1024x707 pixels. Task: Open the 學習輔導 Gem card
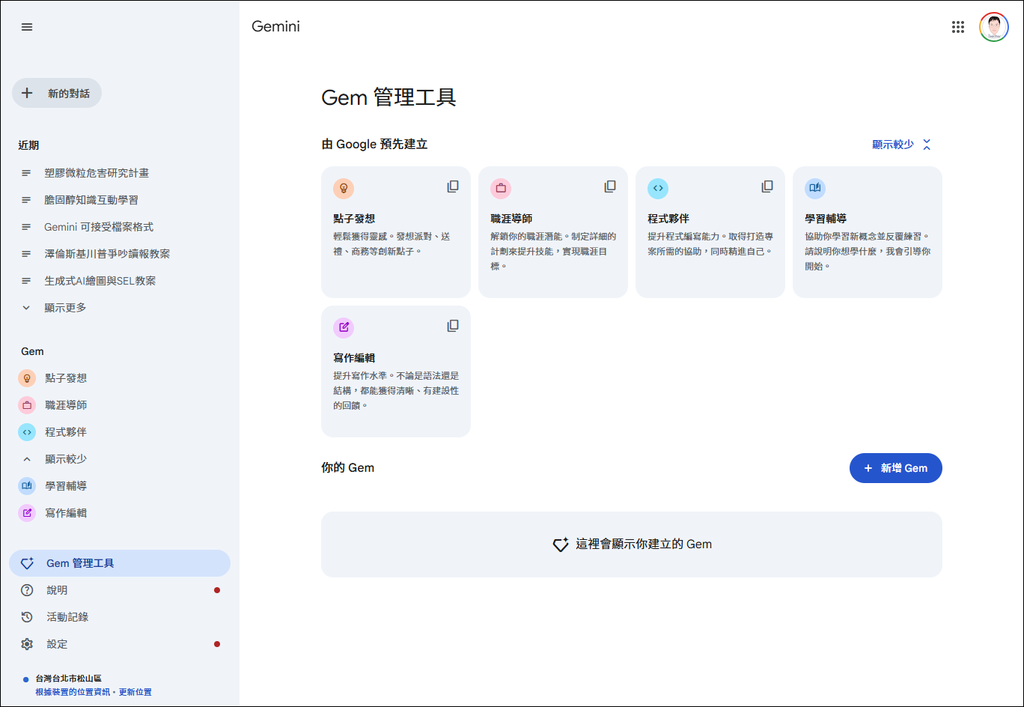click(867, 232)
